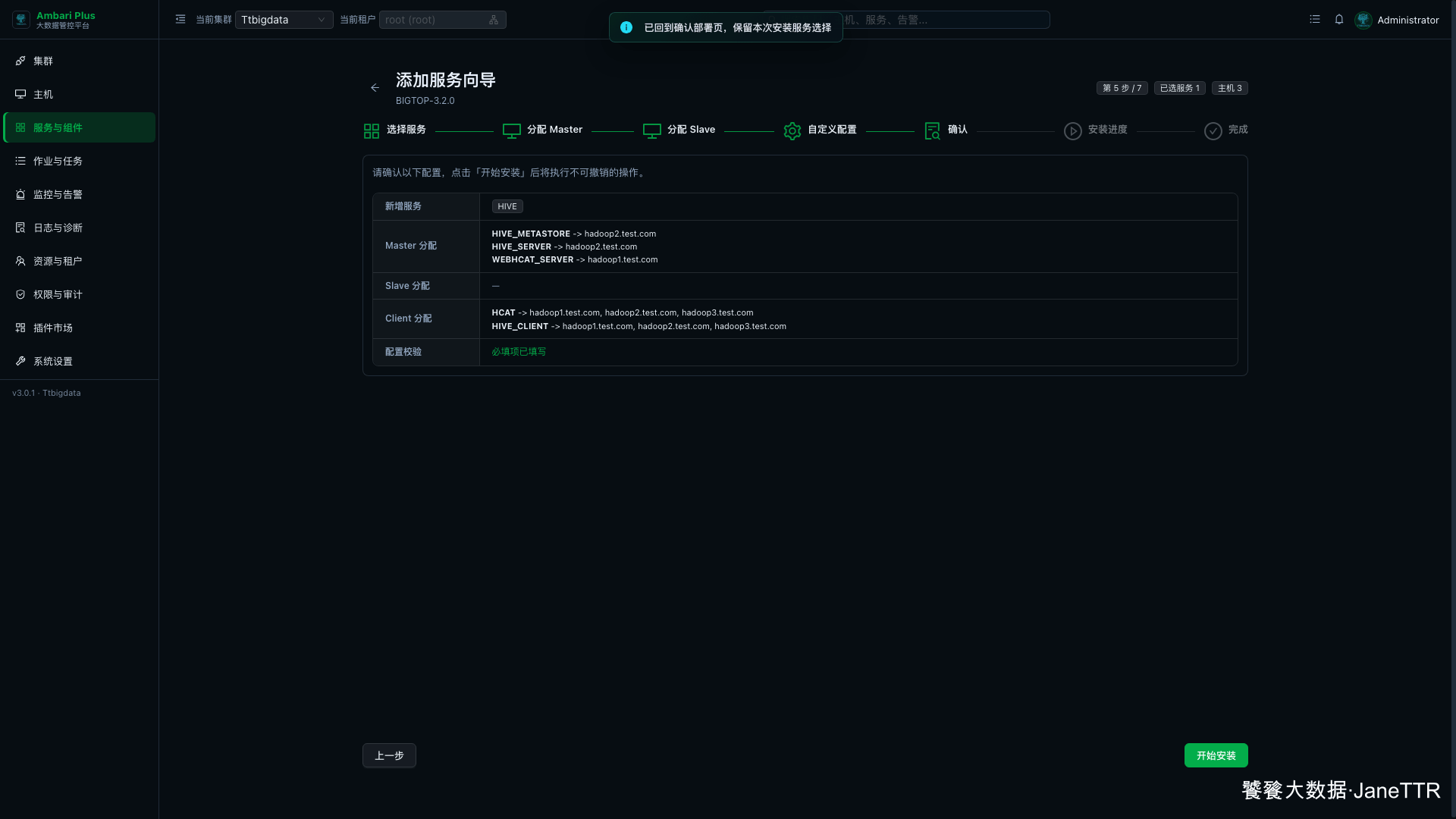1456x819 pixels.
Task: Open the task list icon in top bar
Action: [1315, 20]
